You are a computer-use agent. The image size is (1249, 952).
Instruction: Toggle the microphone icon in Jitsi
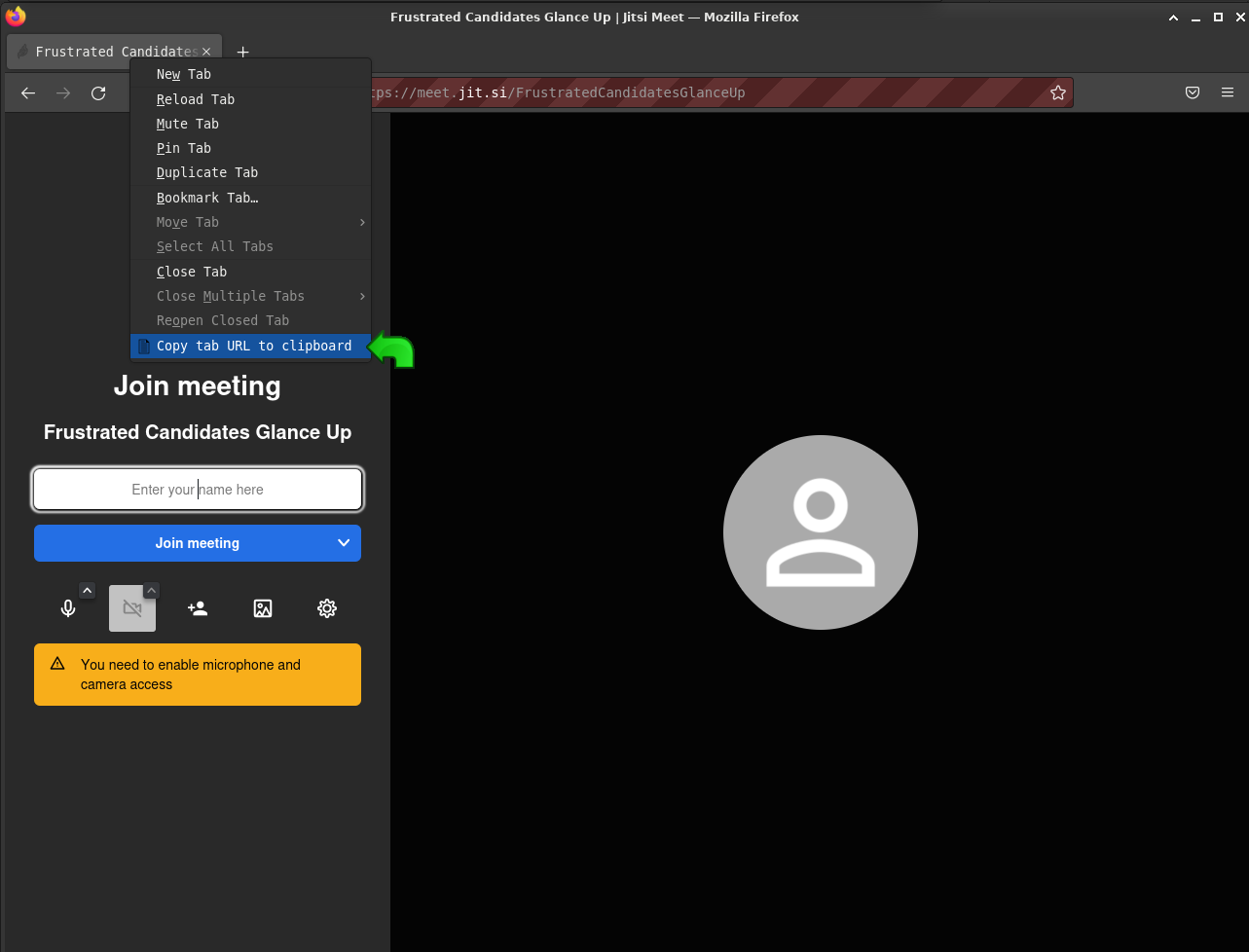(x=68, y=608)
